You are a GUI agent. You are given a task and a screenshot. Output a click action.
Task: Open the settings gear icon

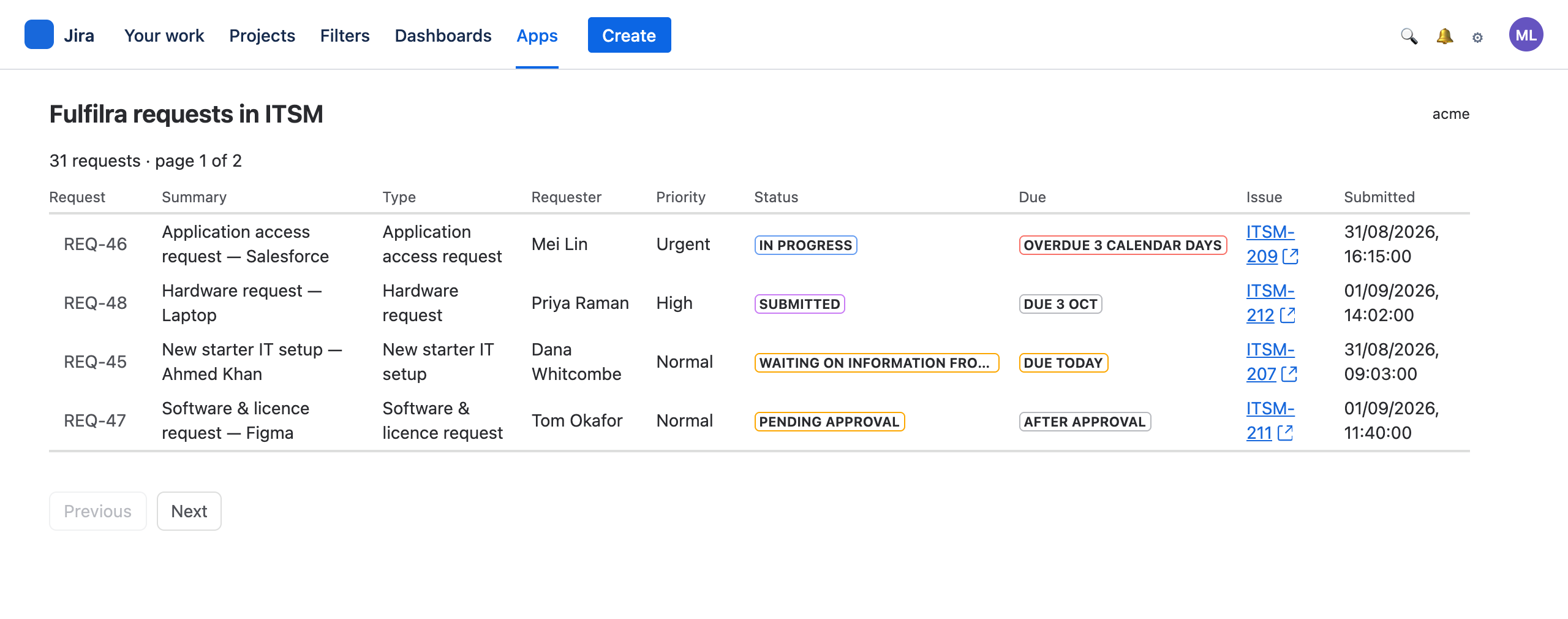1477,37
